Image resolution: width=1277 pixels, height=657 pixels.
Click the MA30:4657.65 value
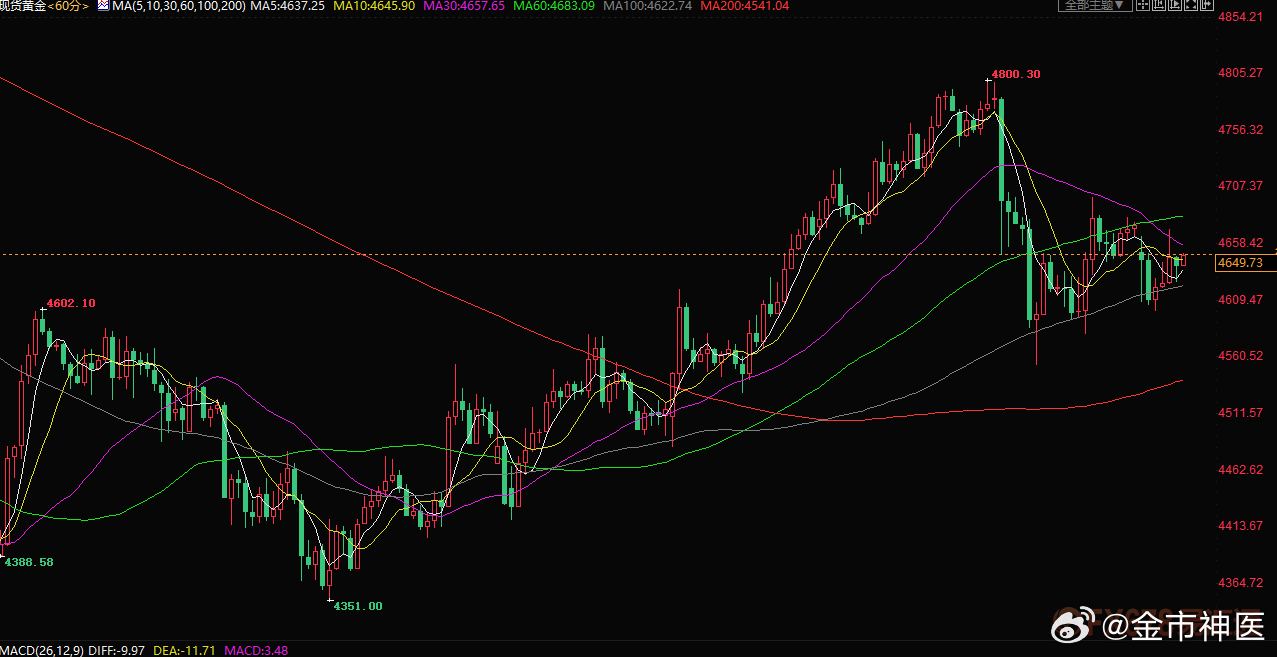click(x=464, y=6)
